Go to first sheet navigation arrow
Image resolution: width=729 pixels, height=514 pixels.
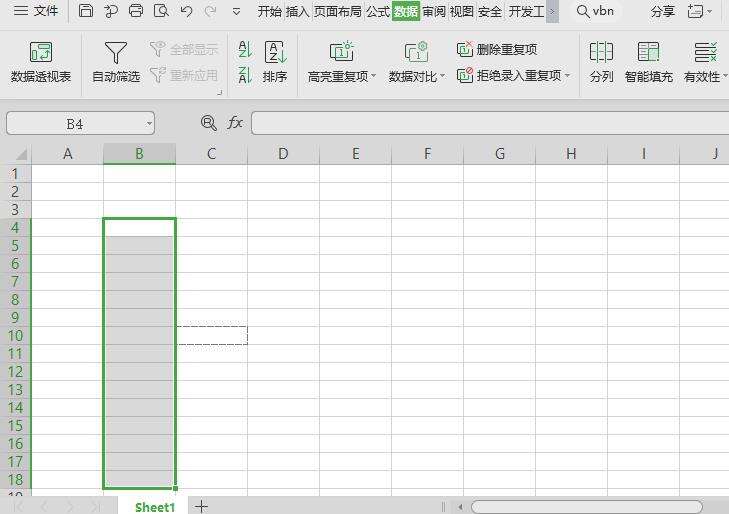point(18,507)
